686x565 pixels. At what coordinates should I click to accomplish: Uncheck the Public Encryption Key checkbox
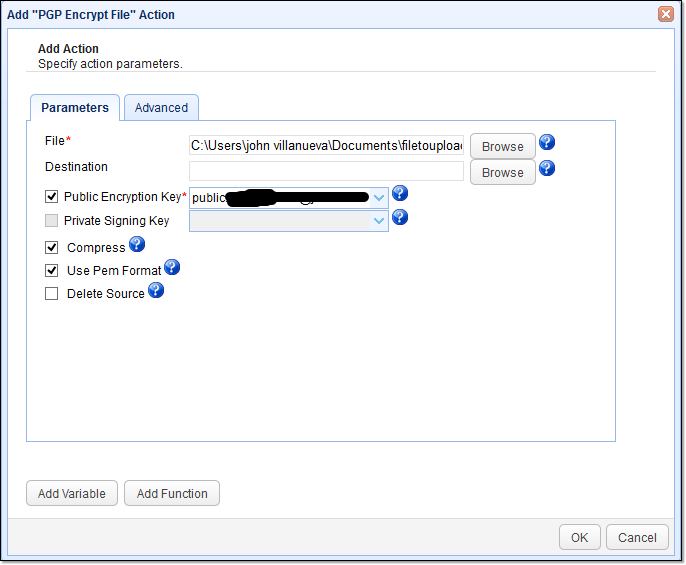click(x=52, y=197)
